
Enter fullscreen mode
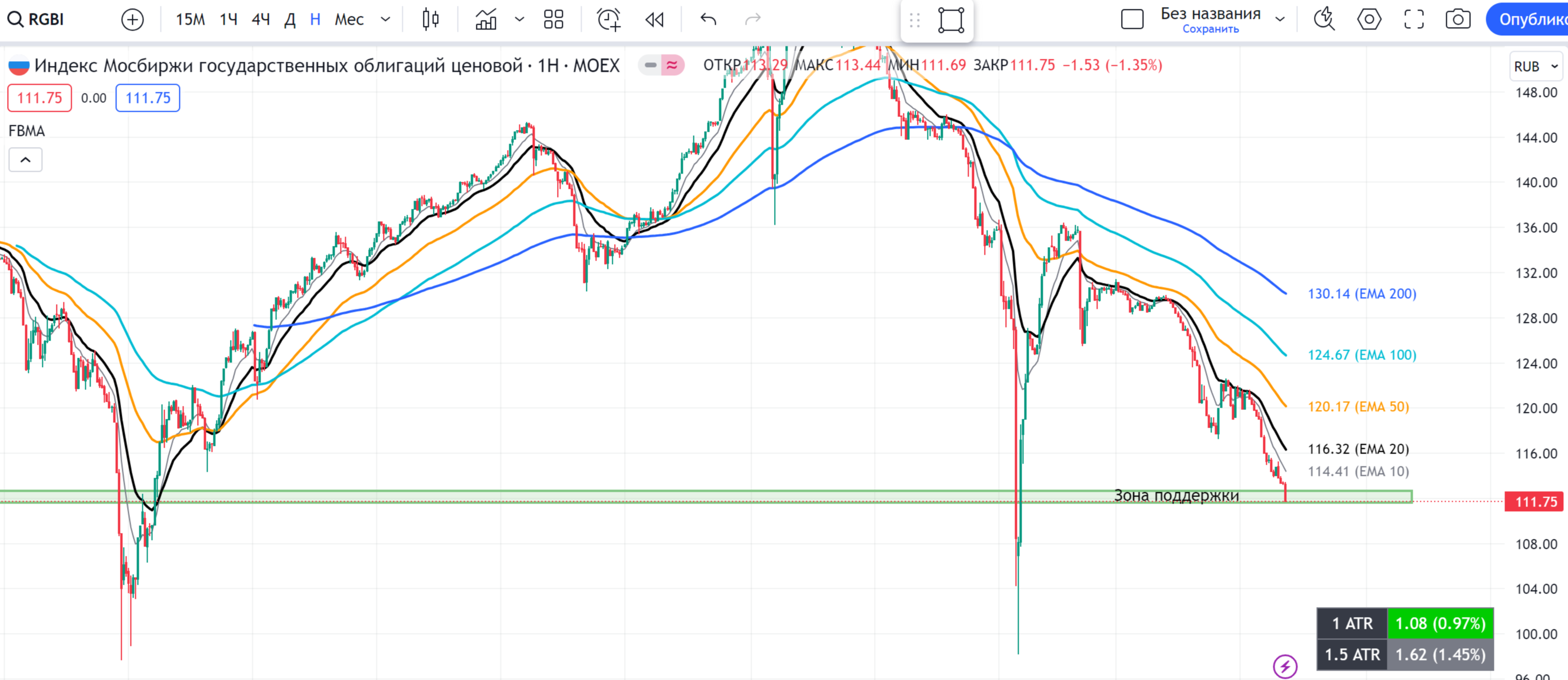tap(1413, 19)
